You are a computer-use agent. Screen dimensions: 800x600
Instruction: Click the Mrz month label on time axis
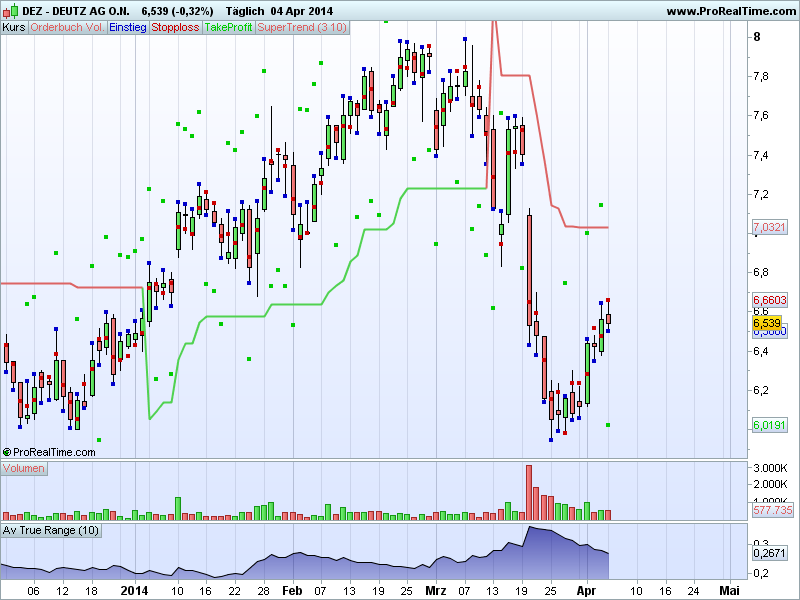click(x=436, y=591)
